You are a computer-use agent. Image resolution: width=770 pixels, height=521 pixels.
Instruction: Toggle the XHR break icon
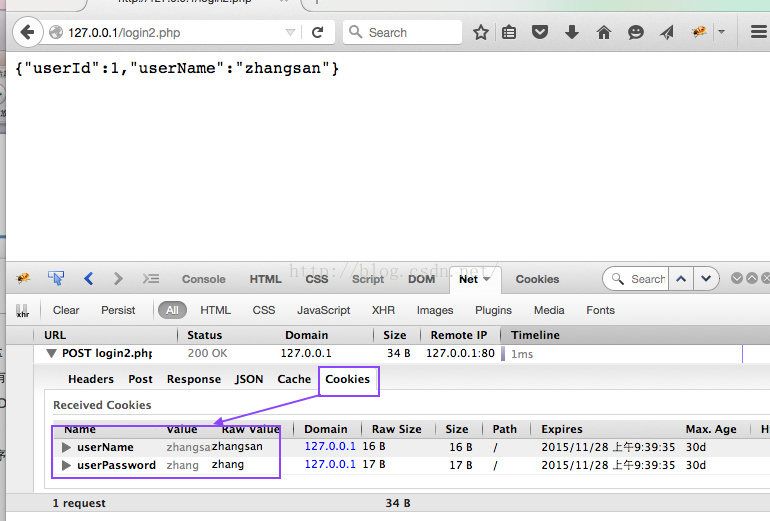coord(22,310)
